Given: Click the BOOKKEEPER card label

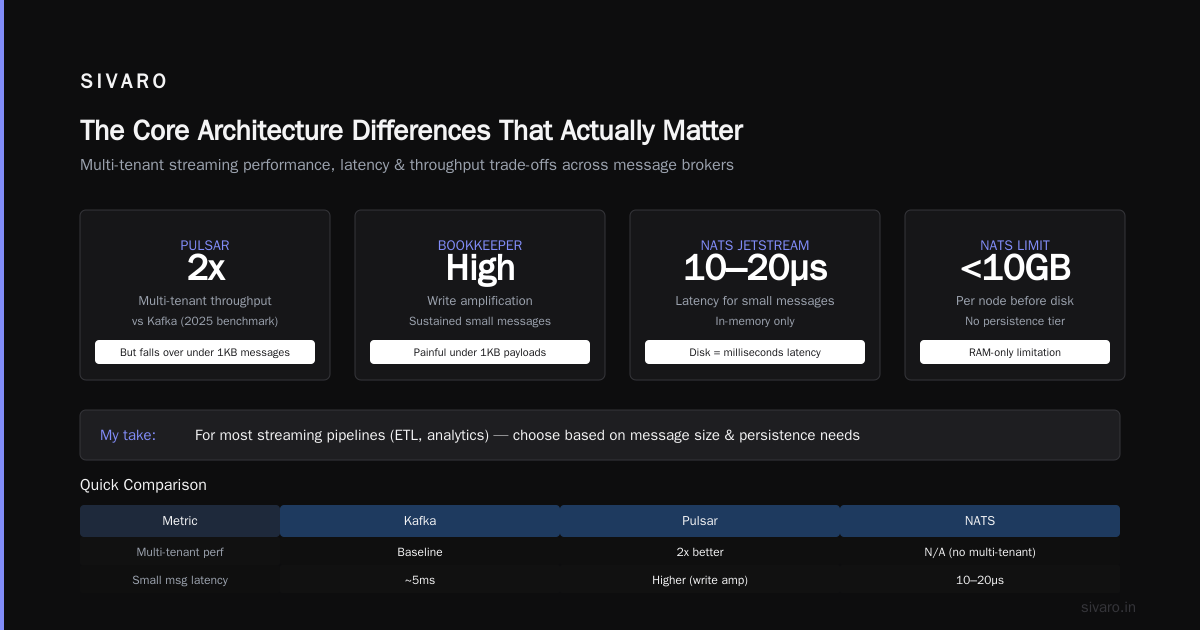Looking at the screenshot, I should (x=480, y=245).
